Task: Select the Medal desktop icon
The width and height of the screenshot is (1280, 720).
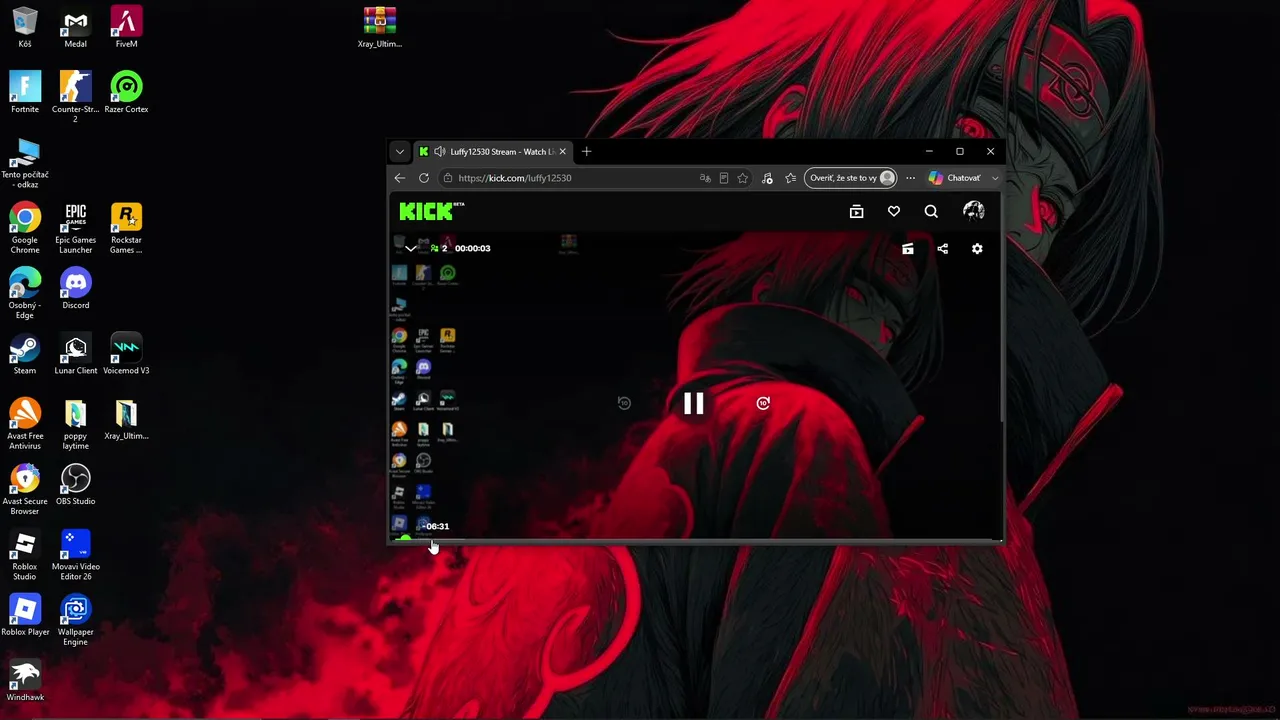Action: [x=76, y=28]
